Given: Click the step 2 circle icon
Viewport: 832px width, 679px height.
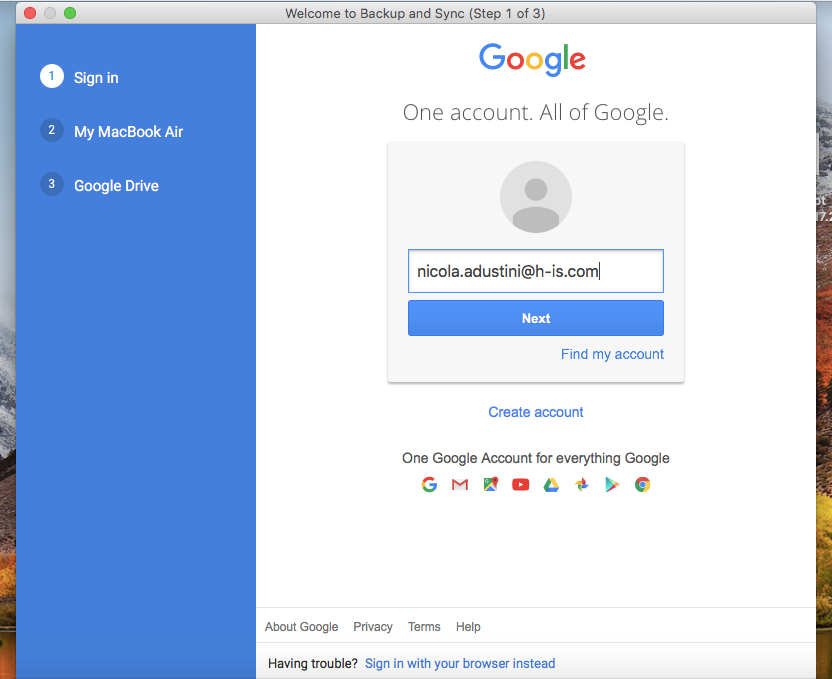Looking at the screenshot, I should 52,130.
